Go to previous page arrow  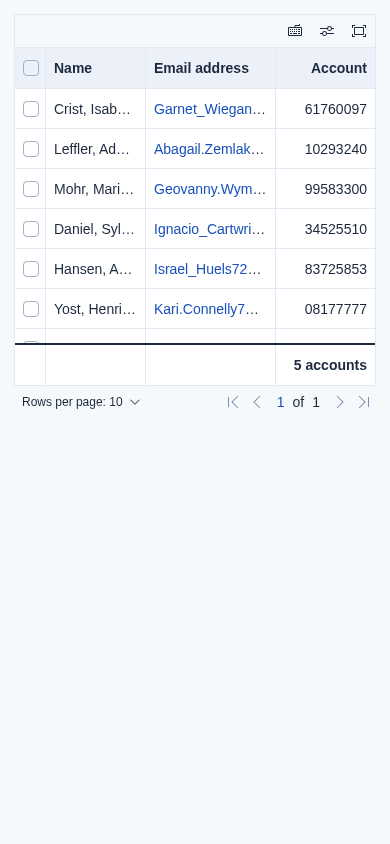(257, 402)
